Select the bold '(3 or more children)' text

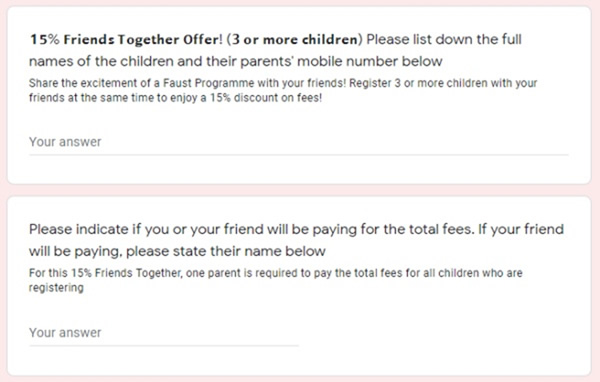(x=294, y=39)
